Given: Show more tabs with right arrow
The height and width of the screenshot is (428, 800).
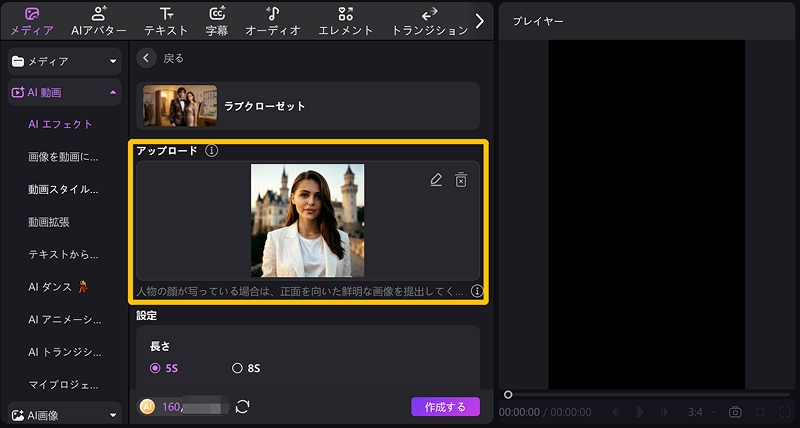Looking at the screenshot, I should (480, 21).
